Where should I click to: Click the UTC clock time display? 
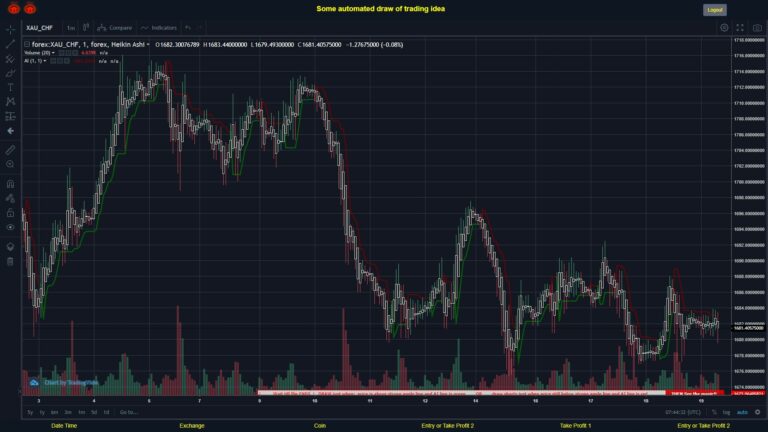(683, 412)
